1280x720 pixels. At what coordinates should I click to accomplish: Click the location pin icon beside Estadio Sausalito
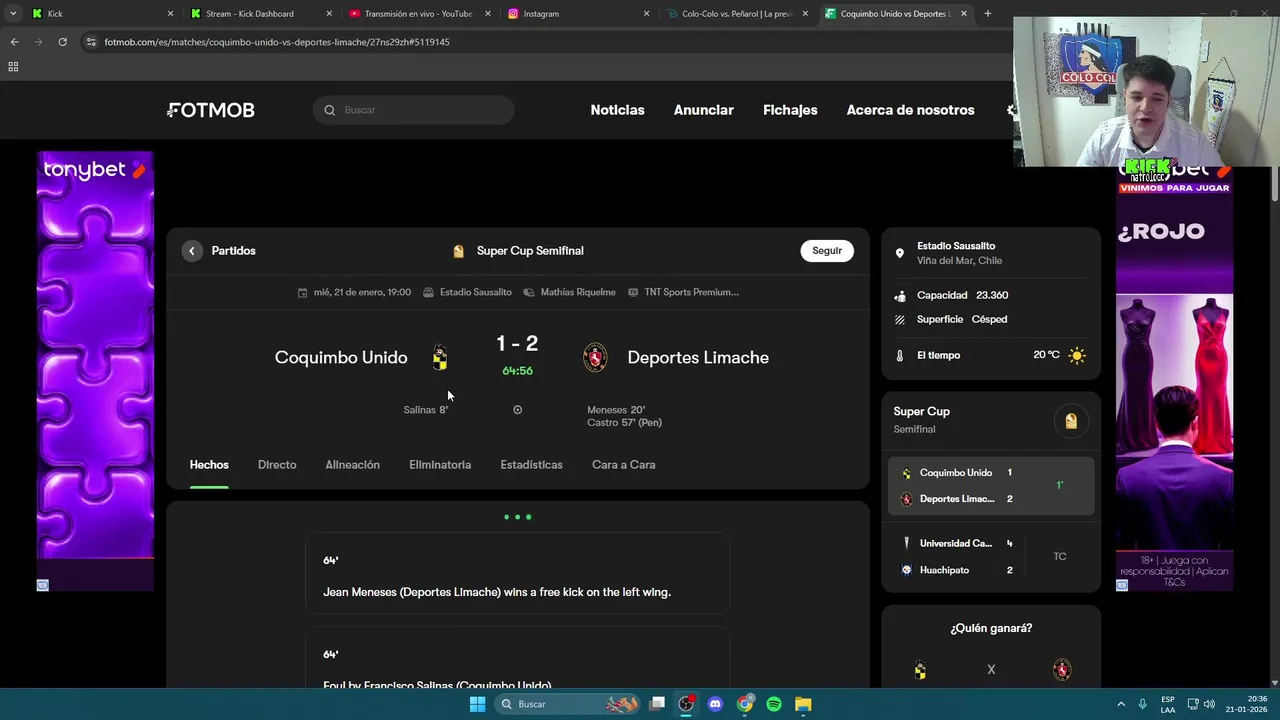point(899,253)
